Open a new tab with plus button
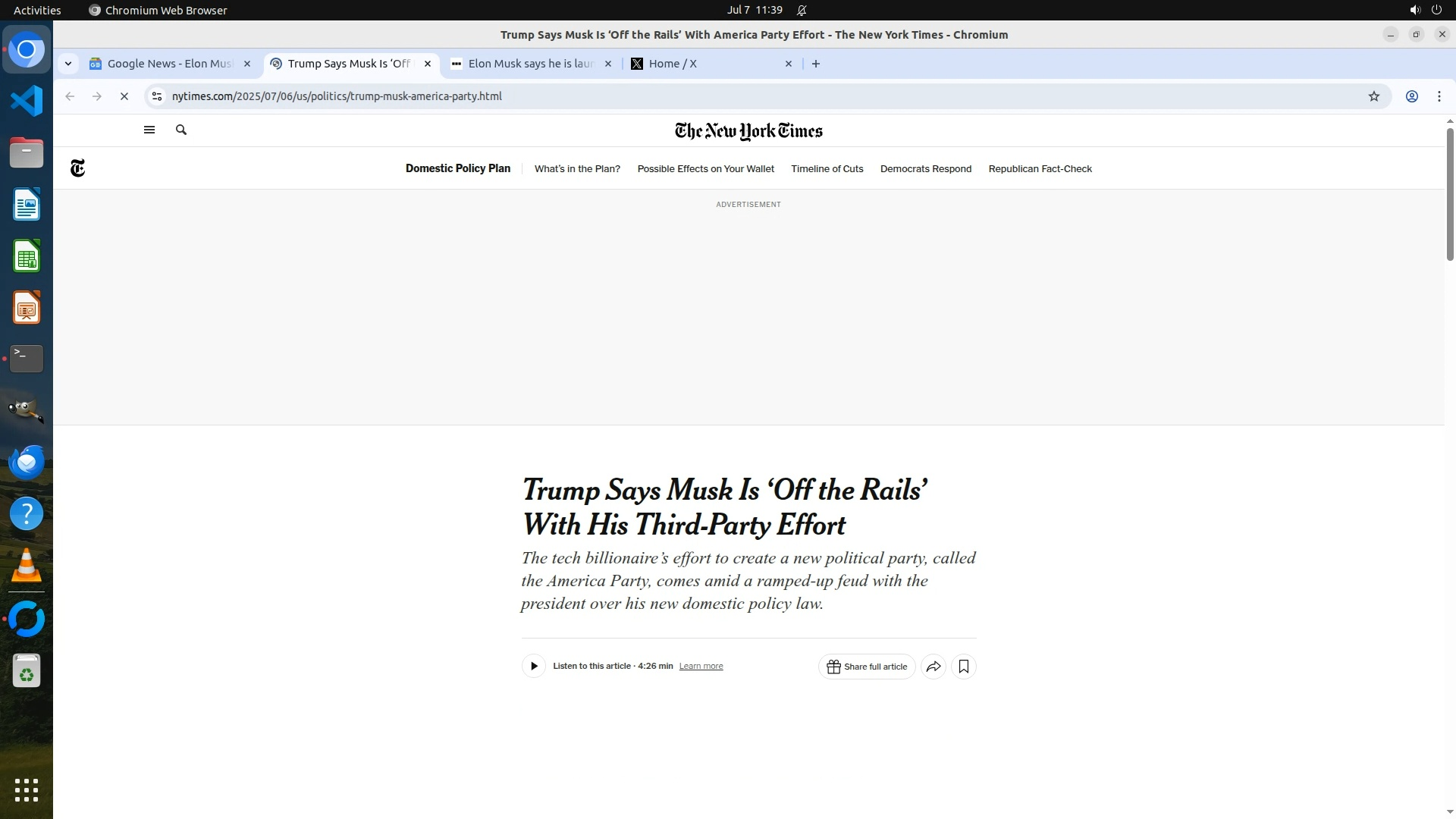 [x=816, y=64]
